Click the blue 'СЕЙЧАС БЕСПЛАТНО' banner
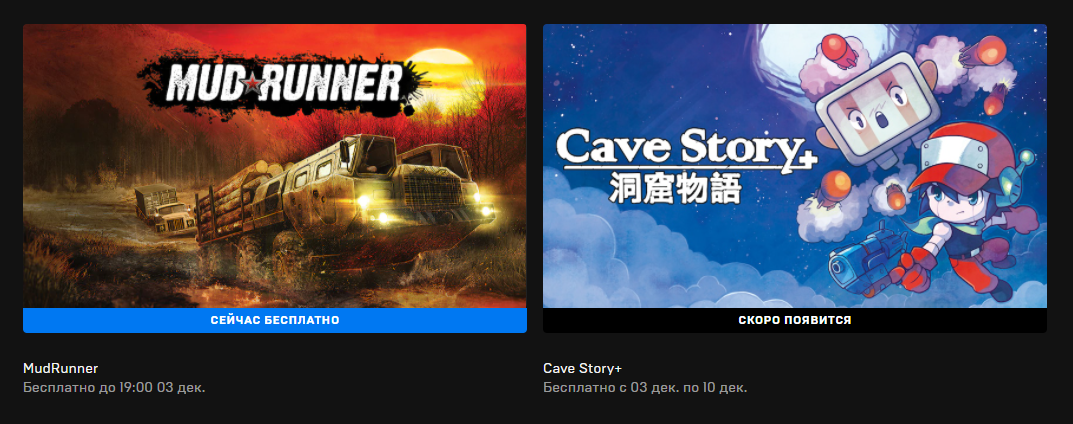Screen dimensions: 1073x424 pos(274,320)
